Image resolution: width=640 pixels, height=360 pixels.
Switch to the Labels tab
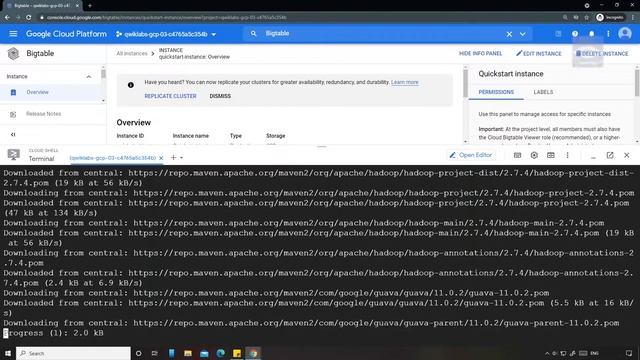543,92
